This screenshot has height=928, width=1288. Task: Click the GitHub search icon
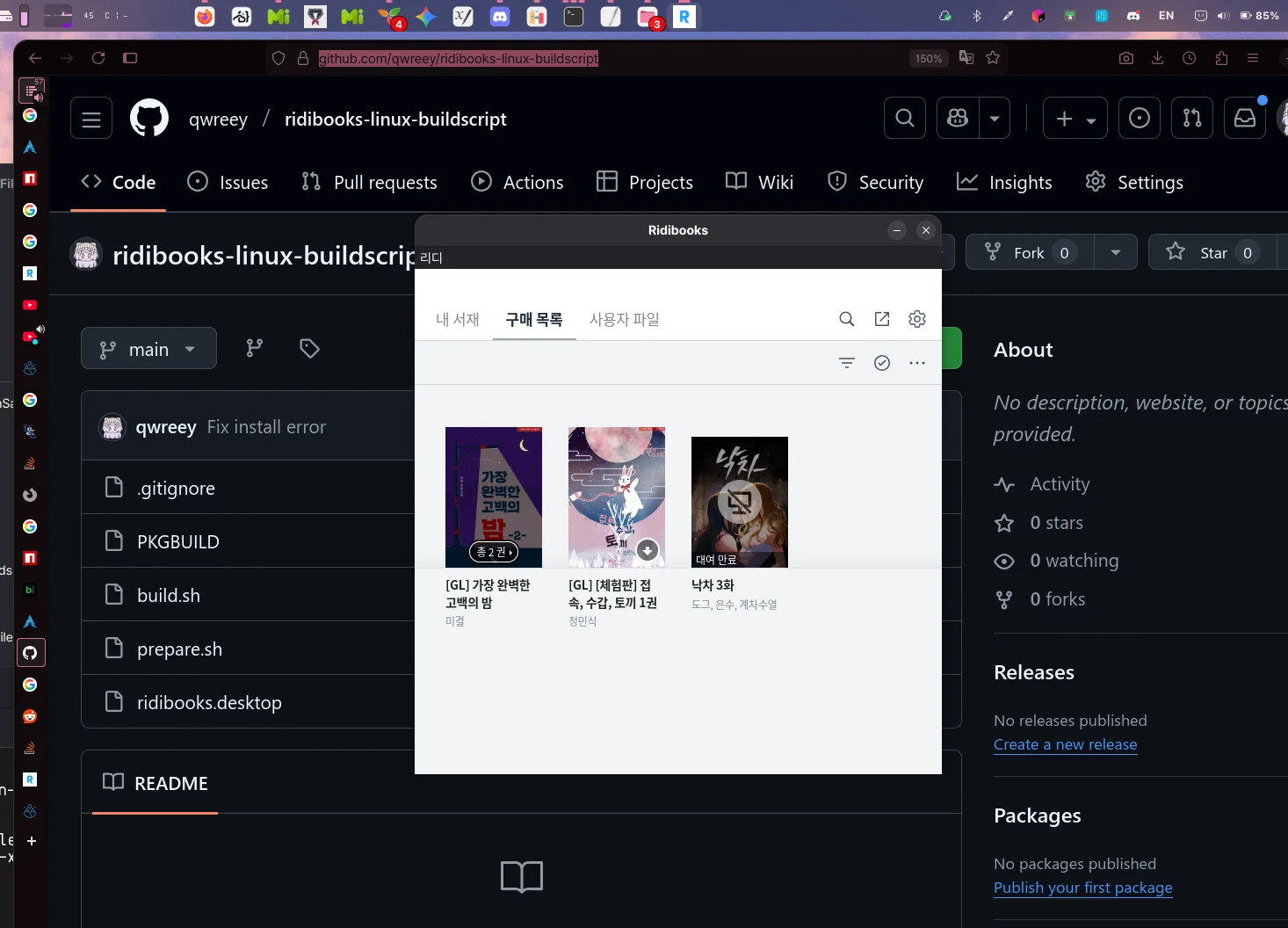click(904, 119)
